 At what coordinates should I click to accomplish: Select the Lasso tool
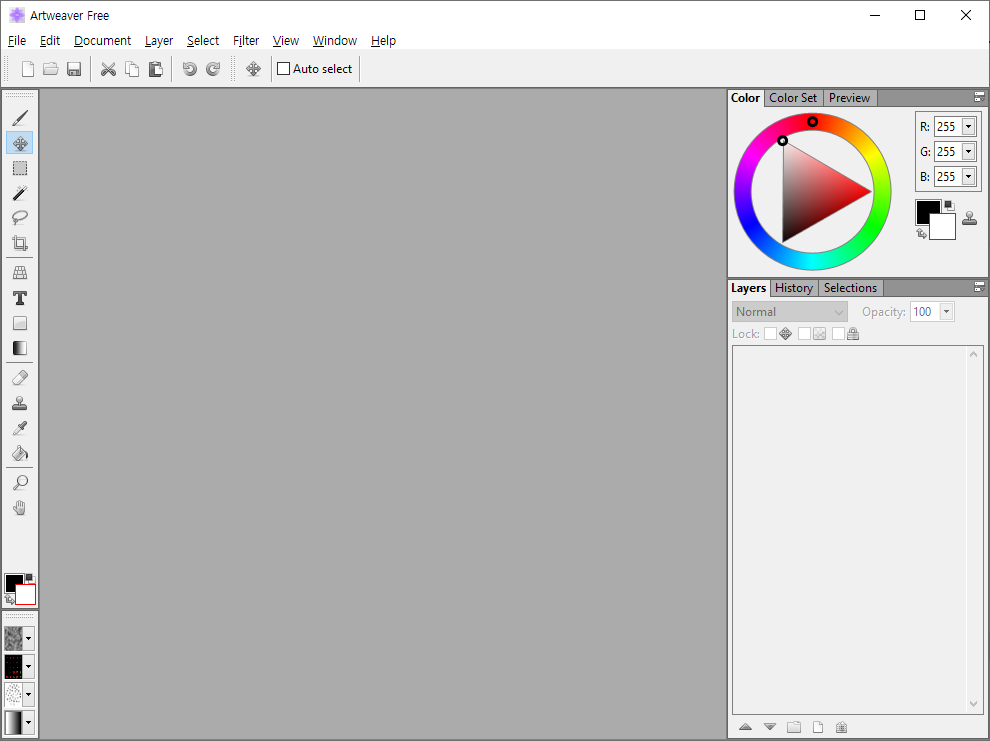click(x=20, y=217)
